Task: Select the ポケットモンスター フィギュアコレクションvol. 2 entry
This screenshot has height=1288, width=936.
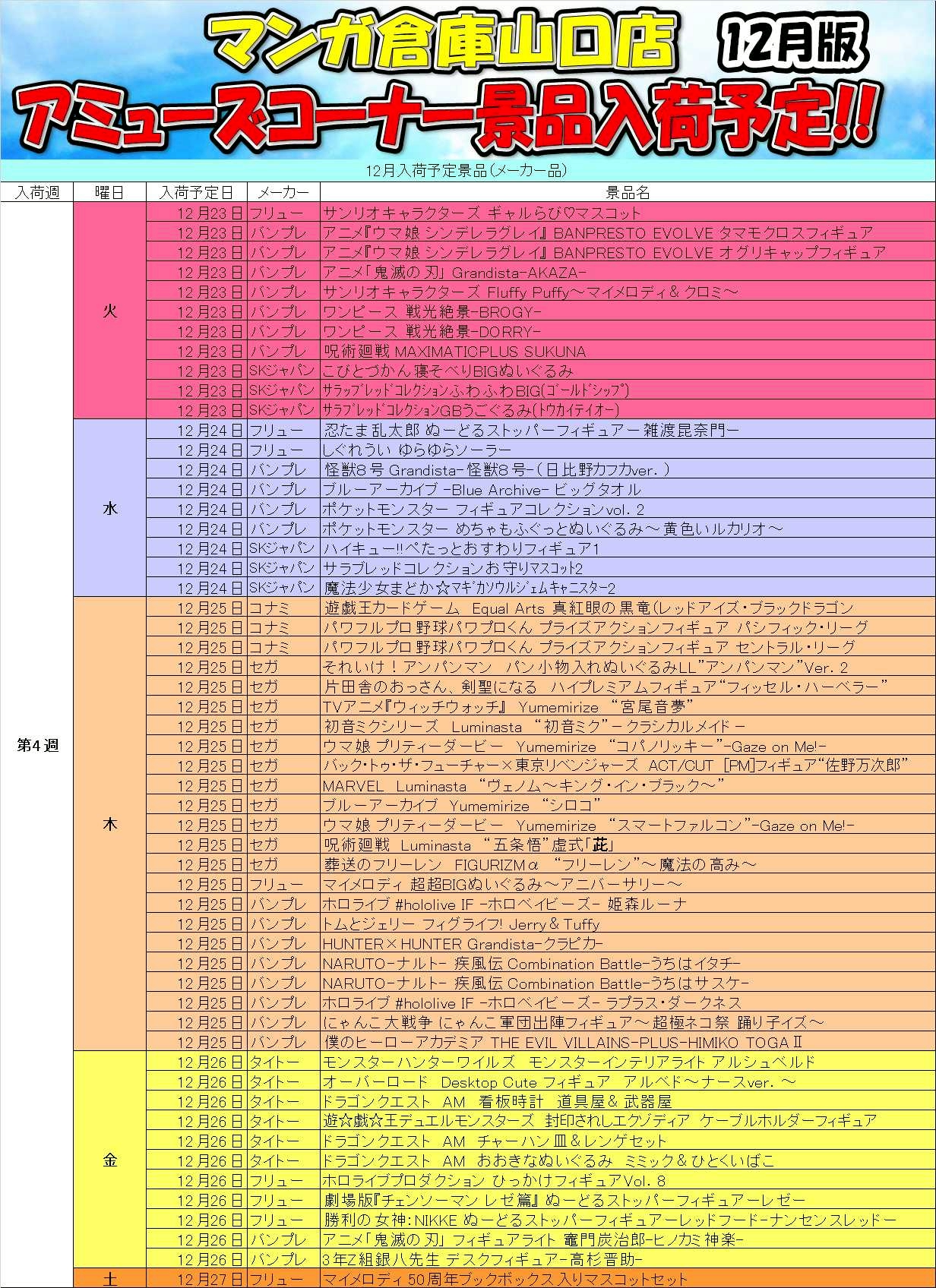Action: (483, 510)
